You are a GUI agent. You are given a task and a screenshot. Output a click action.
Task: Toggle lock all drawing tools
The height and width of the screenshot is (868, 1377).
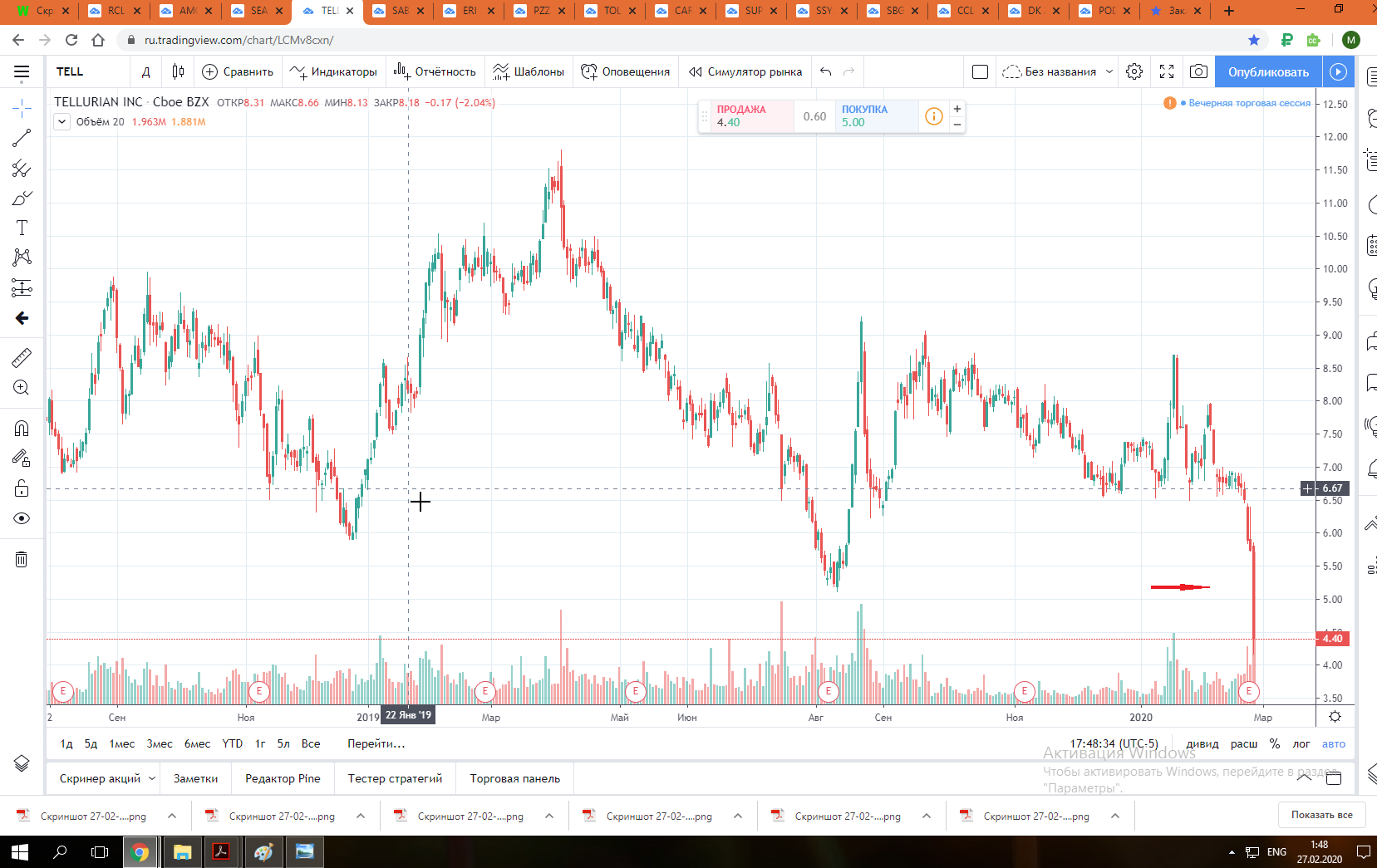pos(22,488)
